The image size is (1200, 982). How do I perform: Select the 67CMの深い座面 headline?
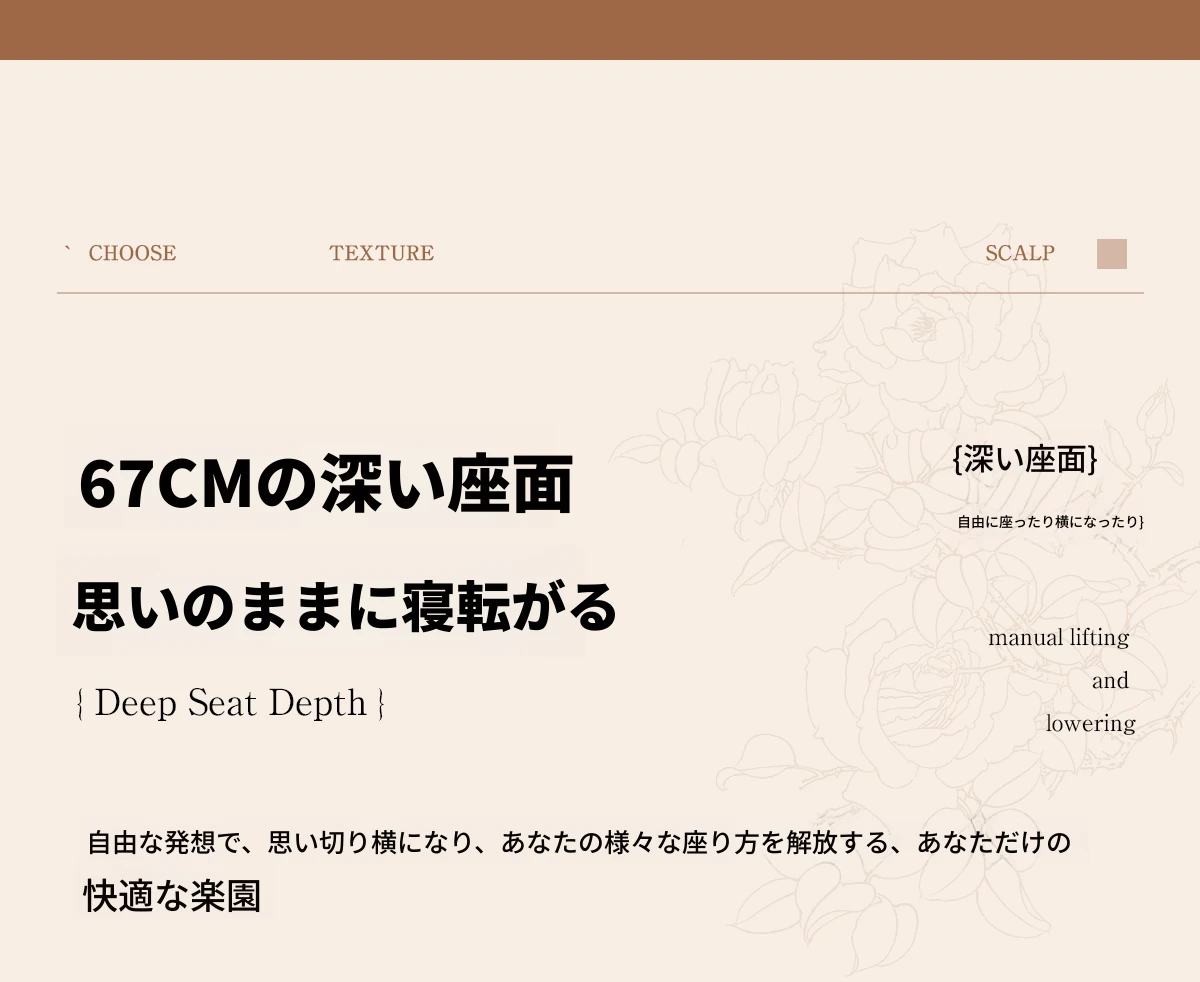(x=325, y=486)
